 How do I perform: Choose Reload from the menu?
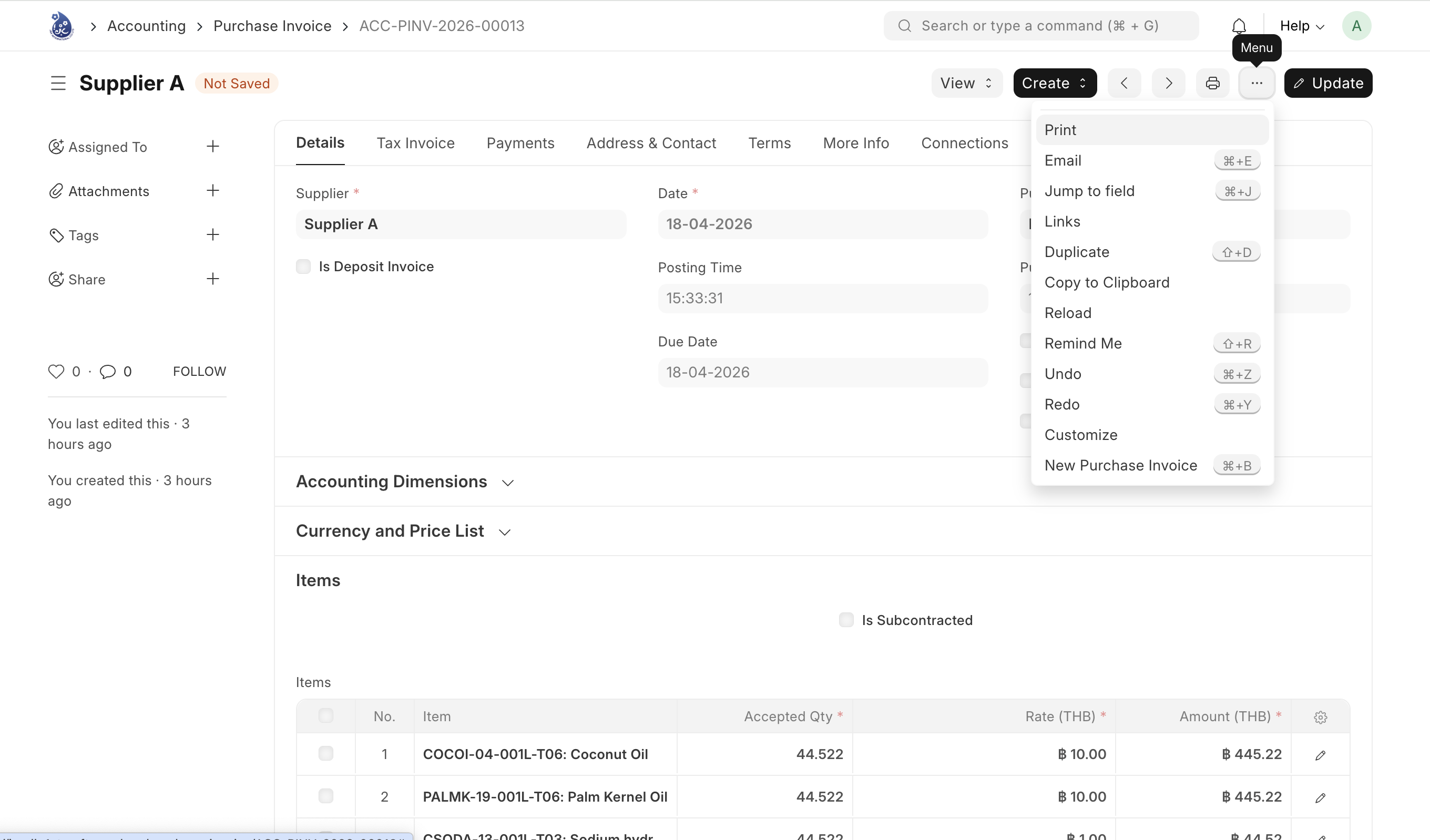click(1152, 313)
